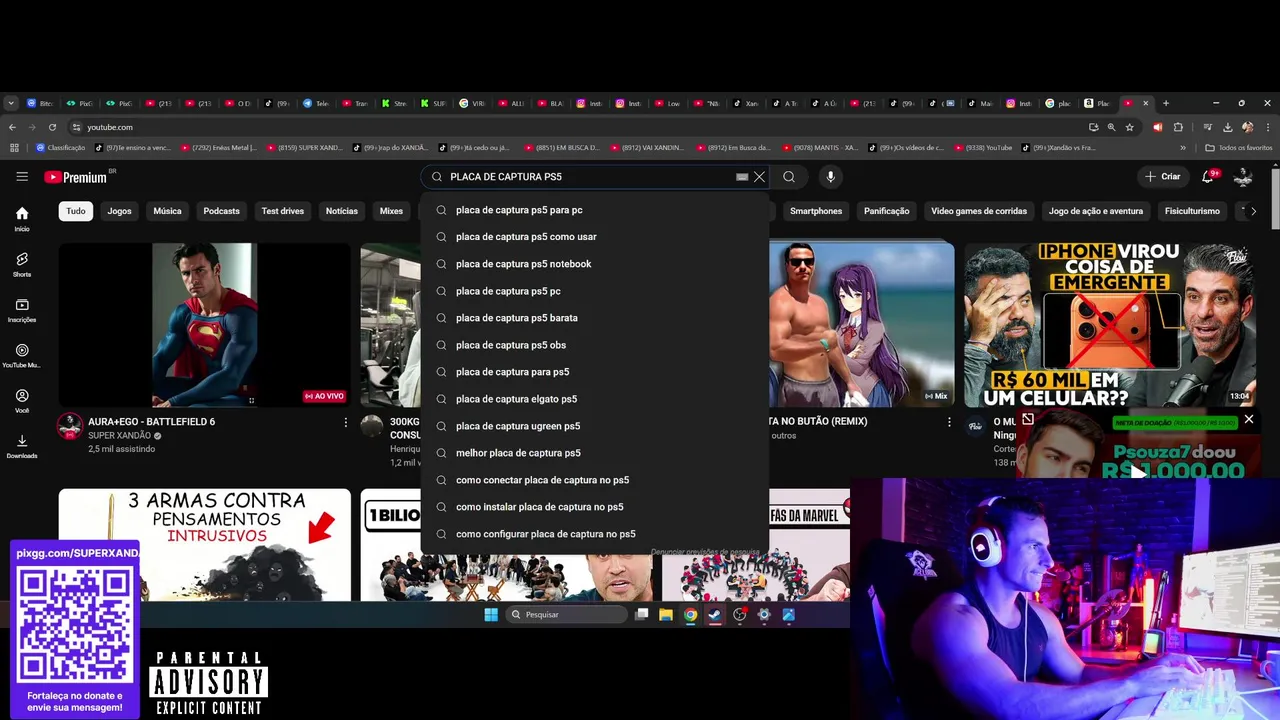Open the iPhone virou coisa de emergente thumbnail

pyautogui.click(x=1110, y=324)
